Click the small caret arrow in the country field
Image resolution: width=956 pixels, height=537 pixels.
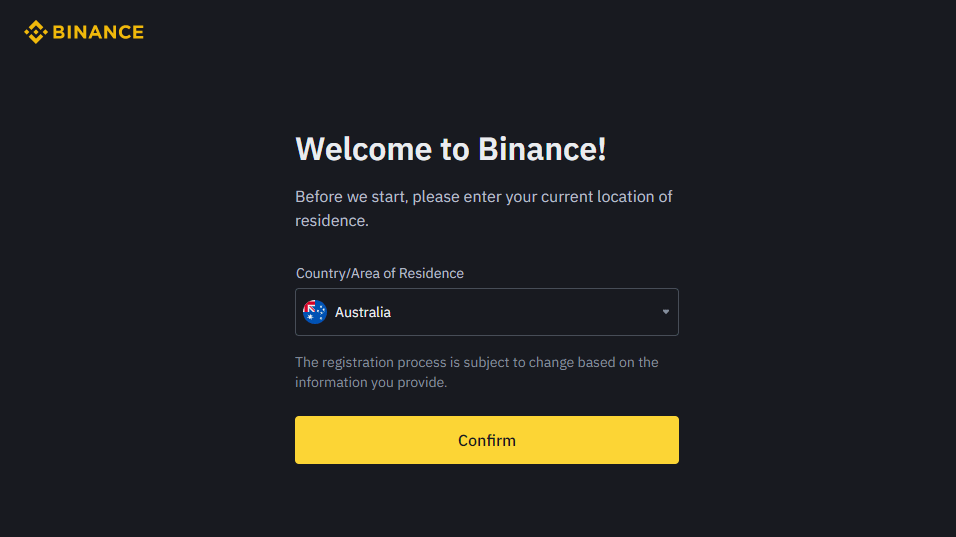(x=666, y=312)
